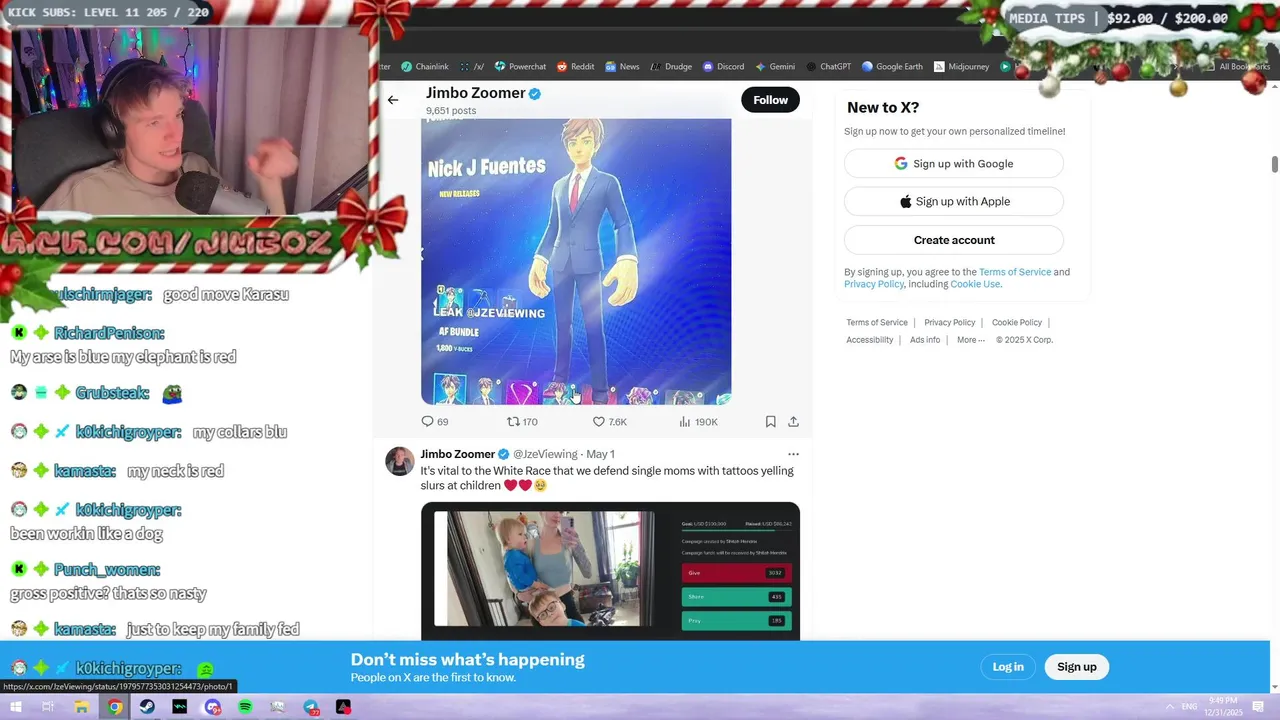The width and height of the screenshot is (1280, 720).
Task: Sign up with Google
Action: click(x=954, y=164)
